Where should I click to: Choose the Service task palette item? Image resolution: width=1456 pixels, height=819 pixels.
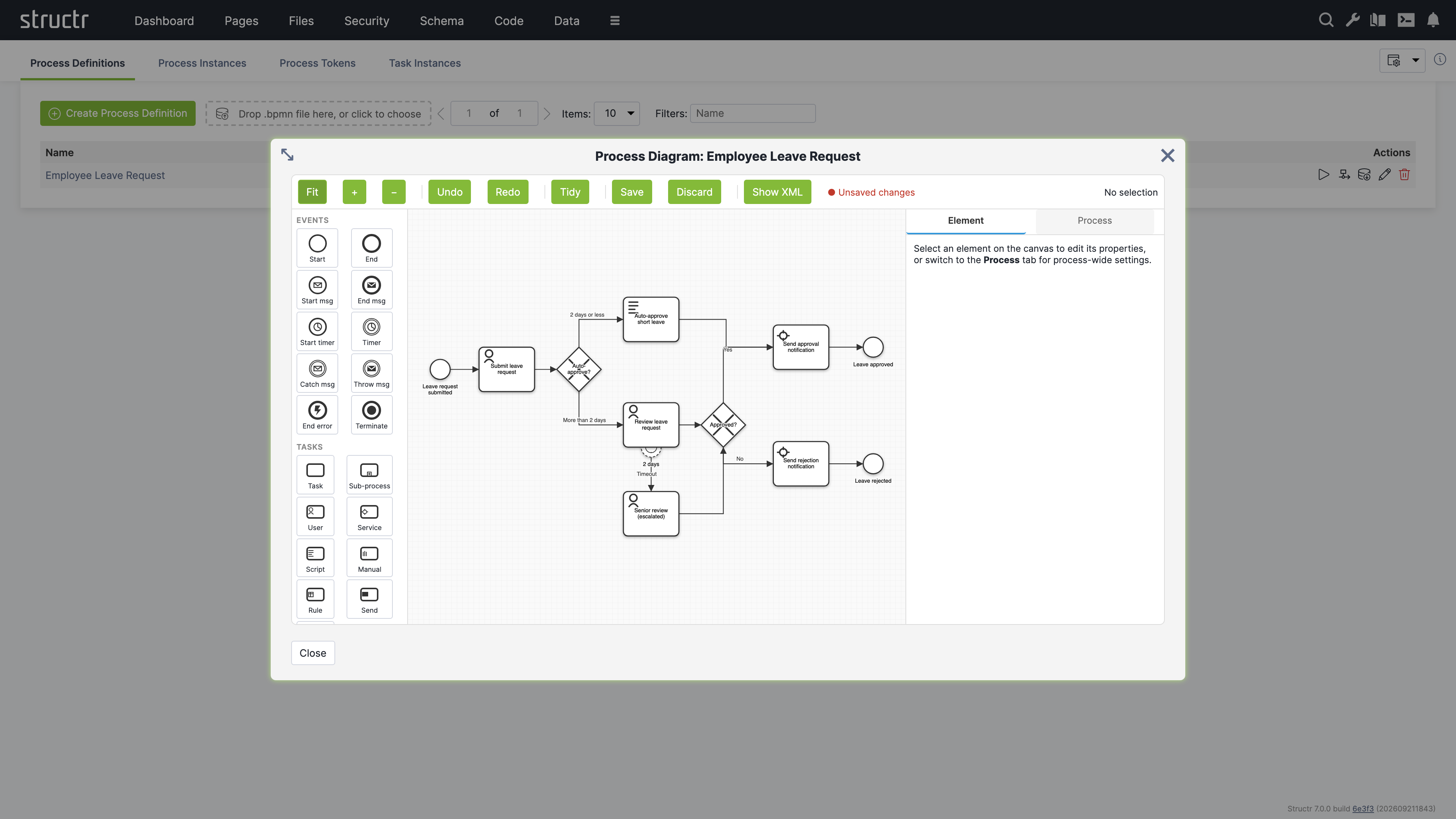point(370,517)
